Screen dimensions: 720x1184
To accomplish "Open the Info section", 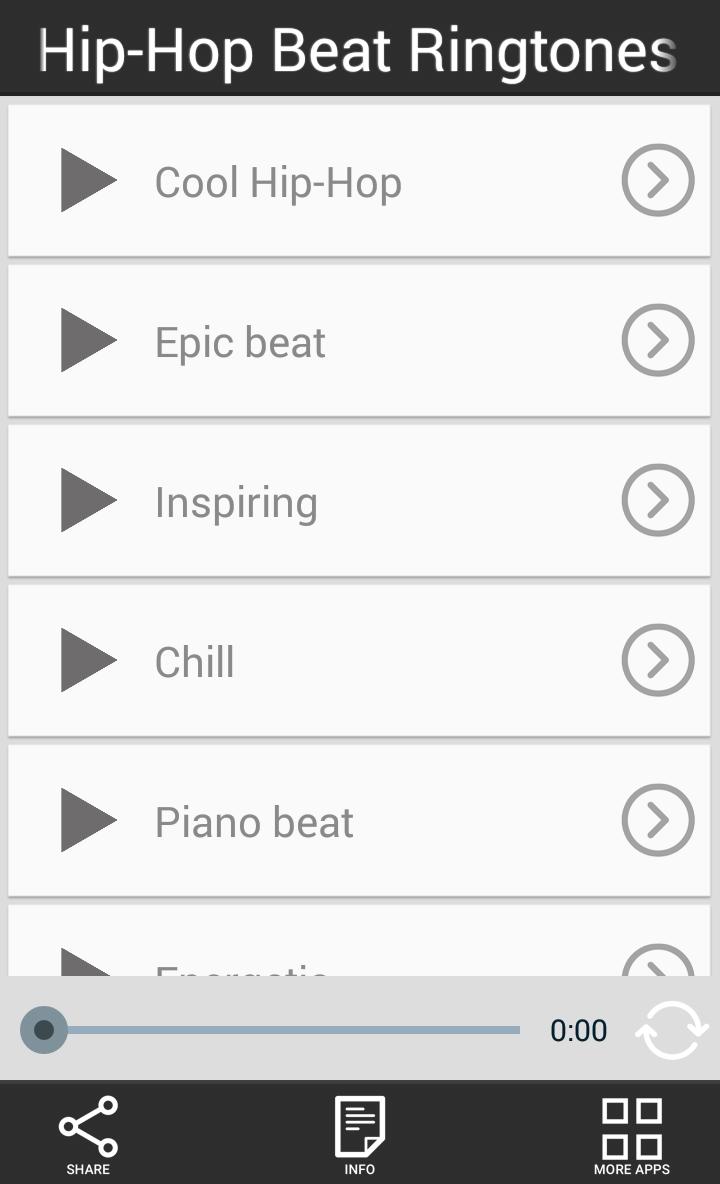I will click(x=359, y=1131).
